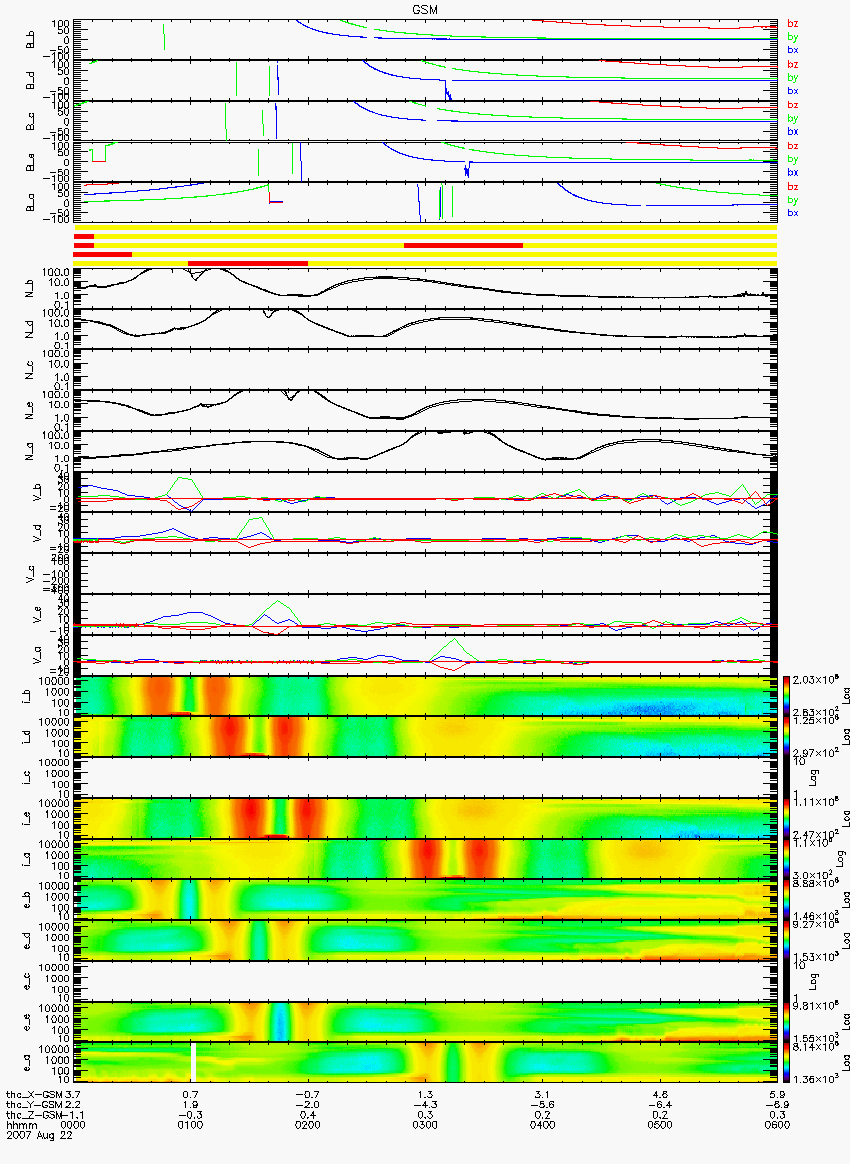Viewport: 850px width, 1164px height.
Task: Click the empty V_c velocity panel
Action: click(x=425, y=572)
